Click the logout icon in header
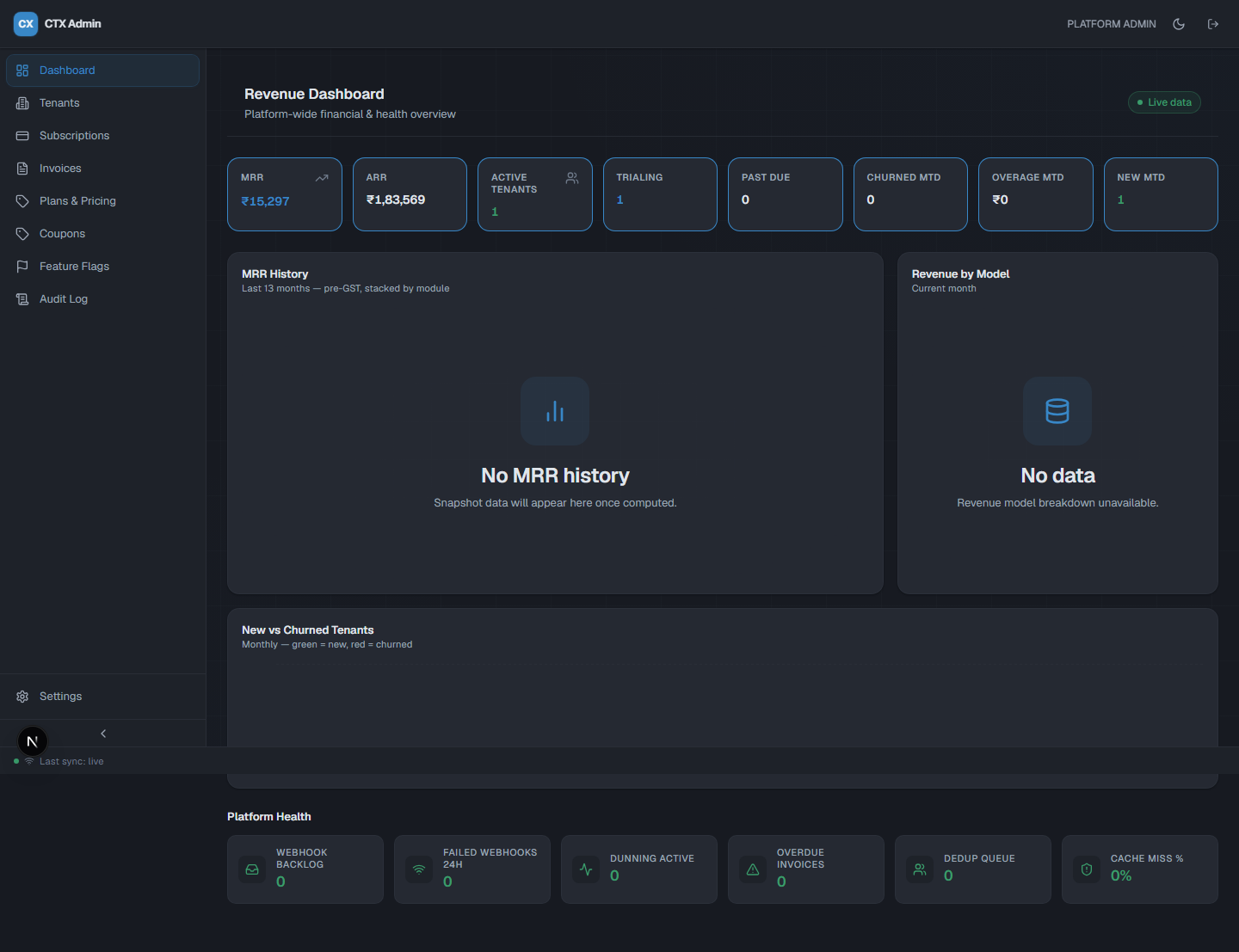 pyautogui.click(x=1213, y=24)
